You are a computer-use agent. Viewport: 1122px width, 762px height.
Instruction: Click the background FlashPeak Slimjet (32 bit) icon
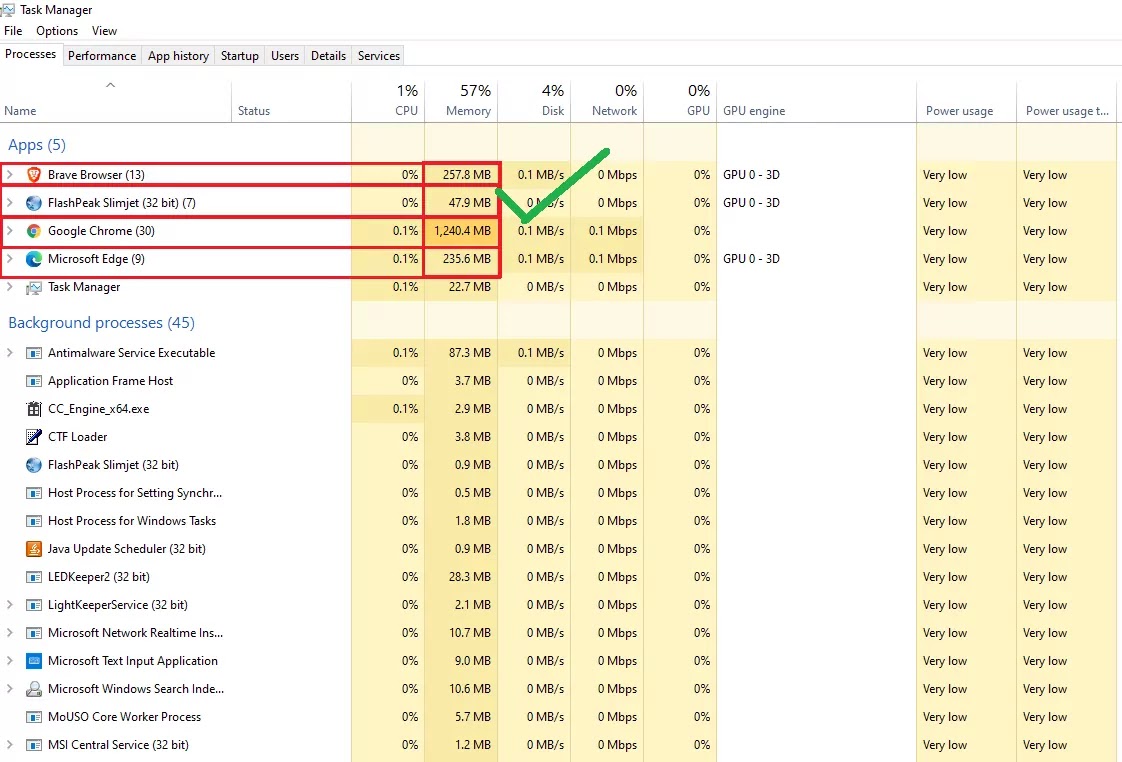(34, 464)
